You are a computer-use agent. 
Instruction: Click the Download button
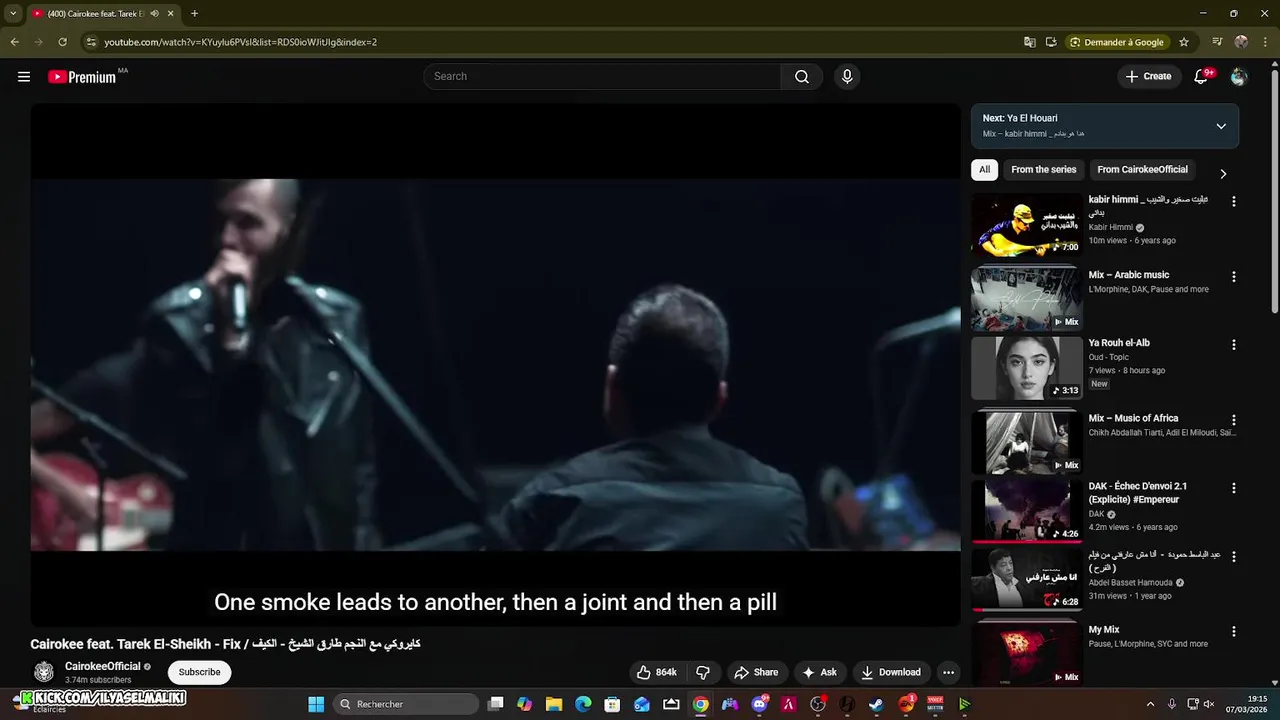890,672
